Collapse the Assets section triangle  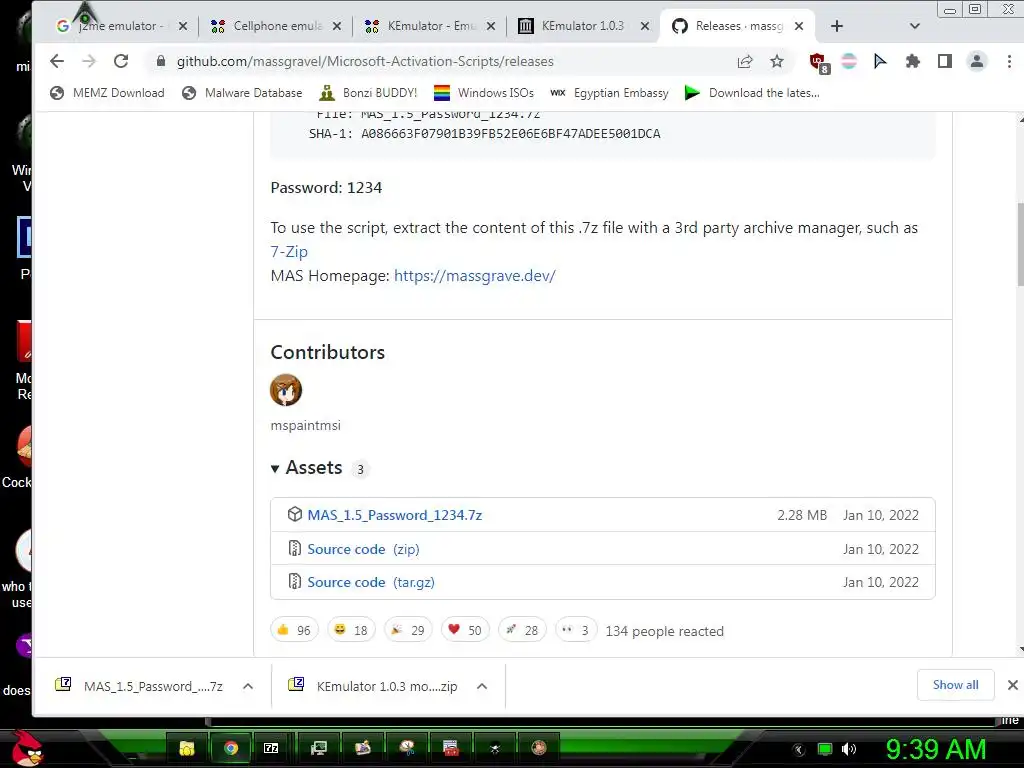275,468
